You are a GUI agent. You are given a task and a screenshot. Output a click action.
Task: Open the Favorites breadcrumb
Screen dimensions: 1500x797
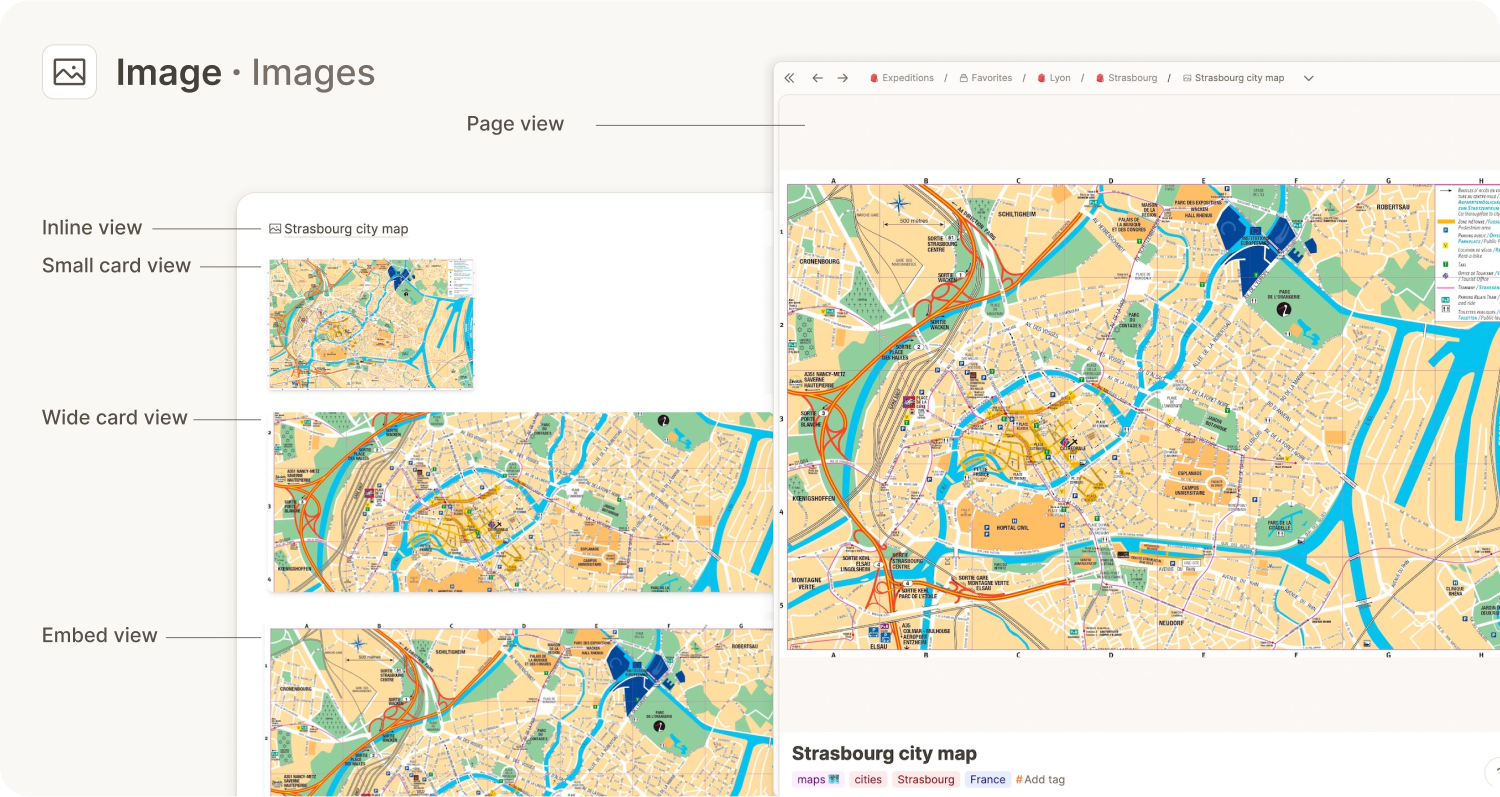point(985,78)
